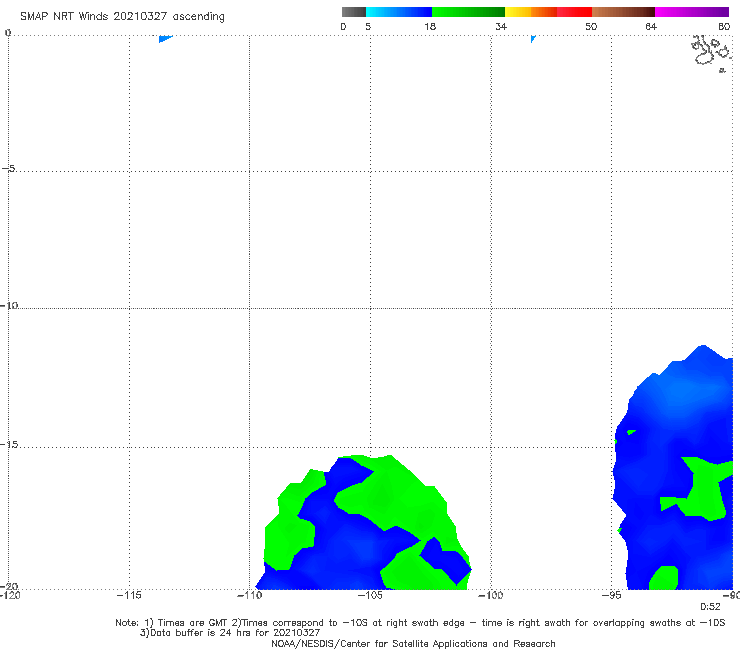Click the longitude label '-100'
Screen dimensions: 740x650
(x=490, y=595)
